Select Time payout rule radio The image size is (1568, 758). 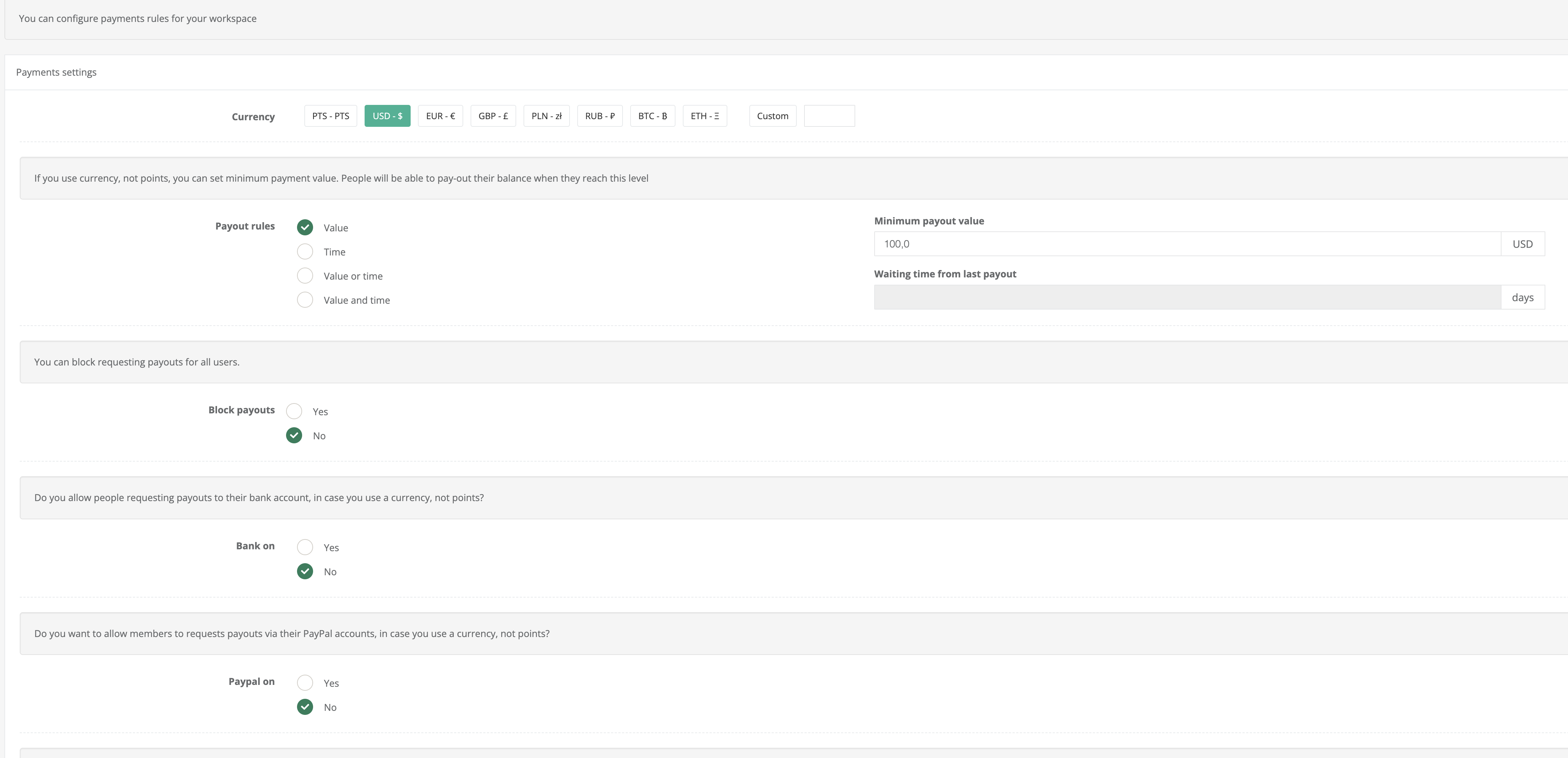pyautogui.click(x=305, y=251)
